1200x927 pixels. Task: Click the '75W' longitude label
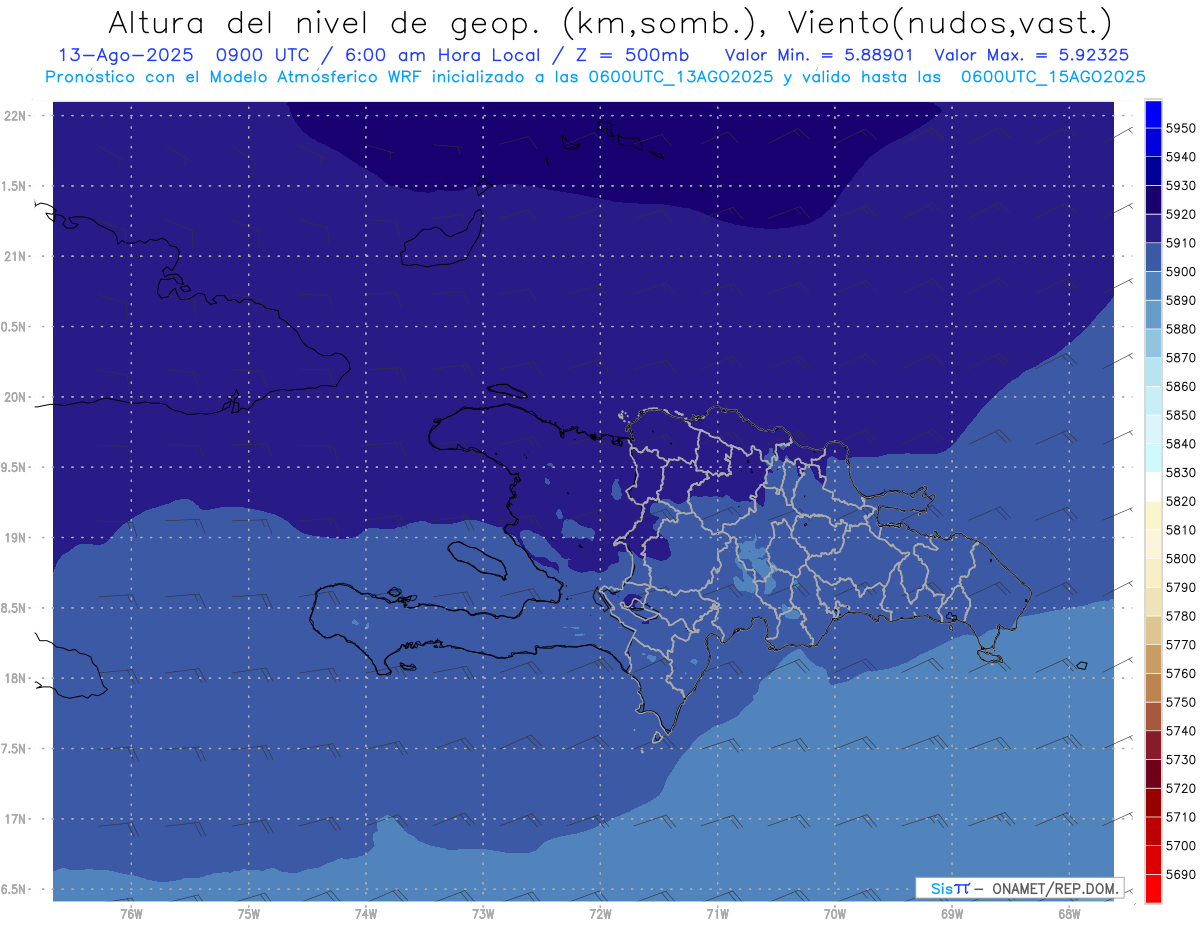[x=248, y=913]
